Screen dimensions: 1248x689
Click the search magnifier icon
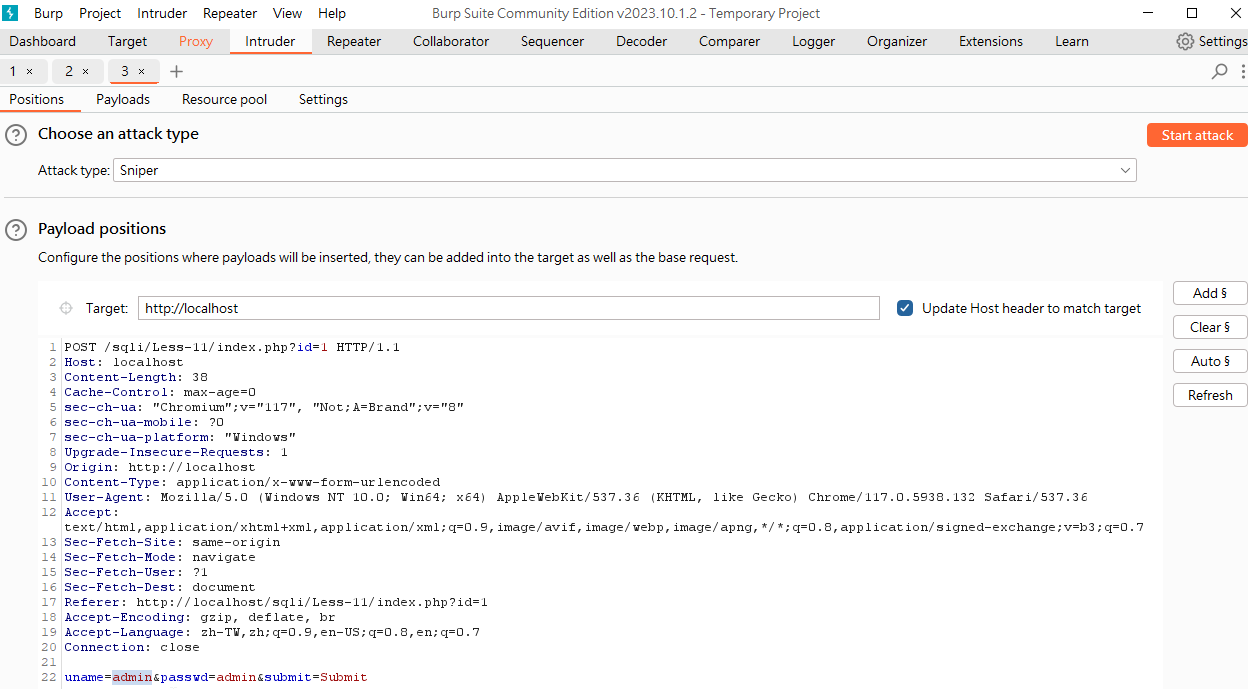point(1220,71)
